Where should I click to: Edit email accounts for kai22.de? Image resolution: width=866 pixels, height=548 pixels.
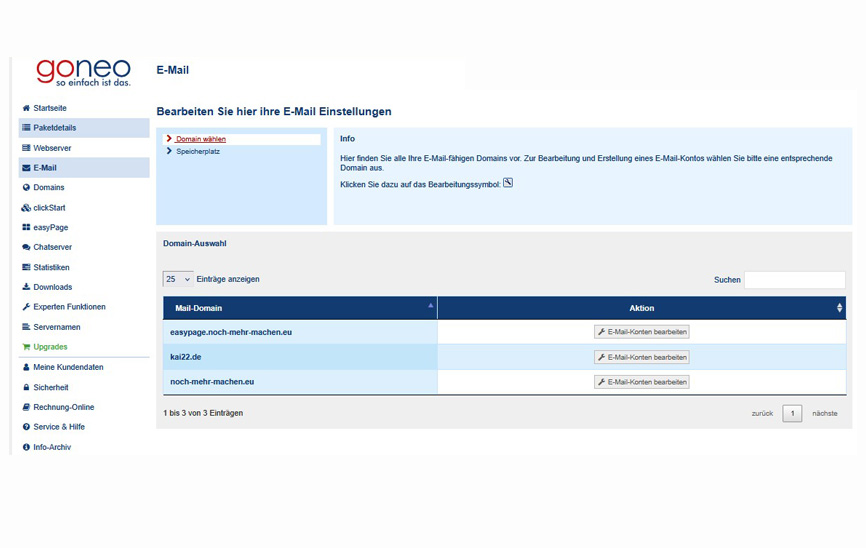(641, 357)
